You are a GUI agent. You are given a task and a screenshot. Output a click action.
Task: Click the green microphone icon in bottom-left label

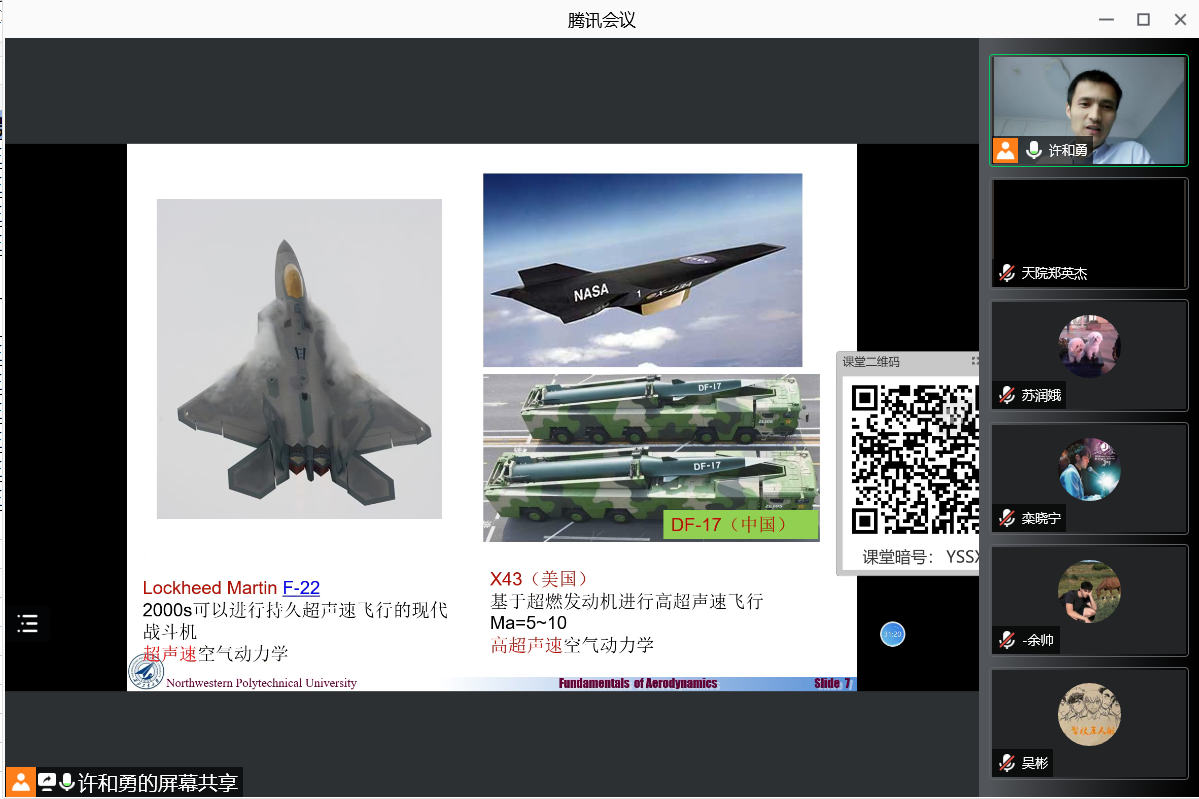coord(67,782)
